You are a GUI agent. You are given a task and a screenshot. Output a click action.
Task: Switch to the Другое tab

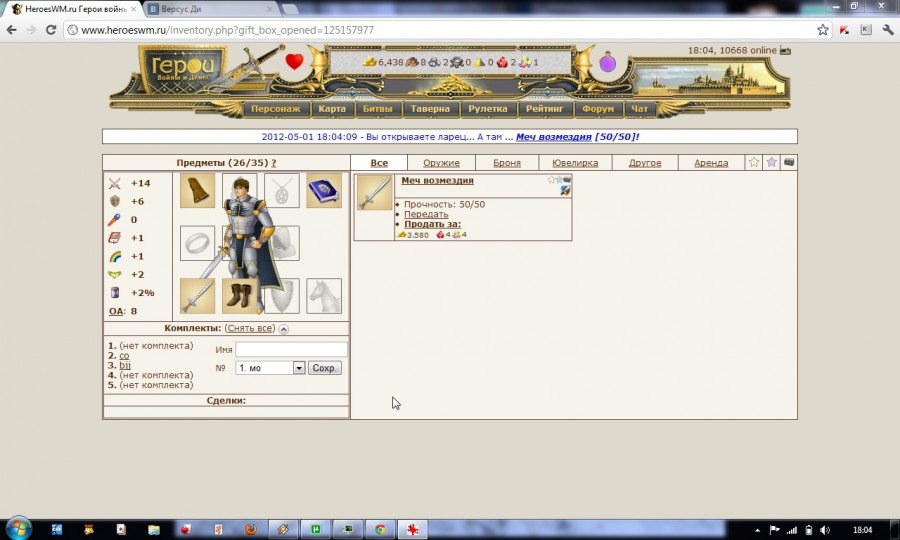(x=645, y=163)
